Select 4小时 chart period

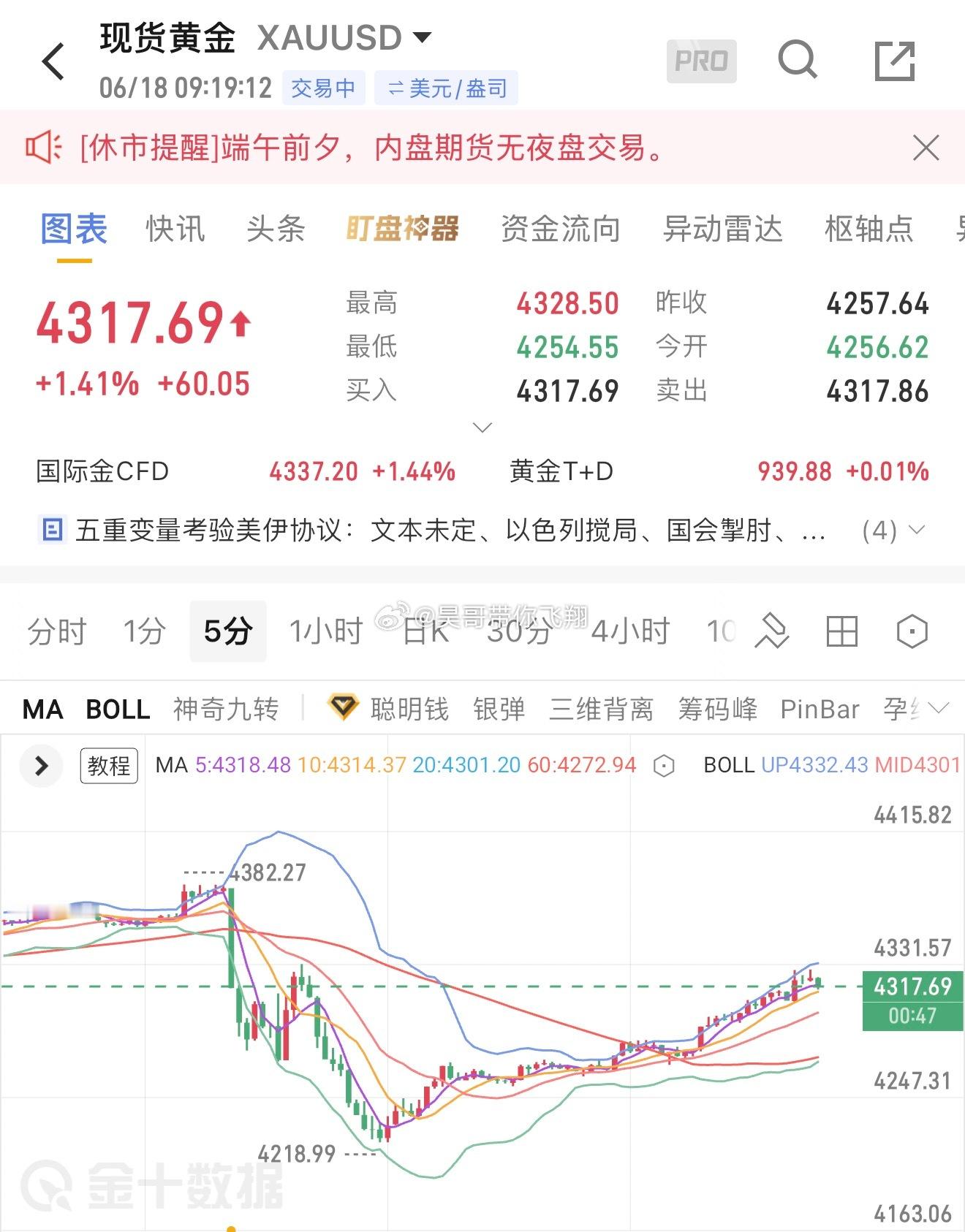tap(630, 631)
